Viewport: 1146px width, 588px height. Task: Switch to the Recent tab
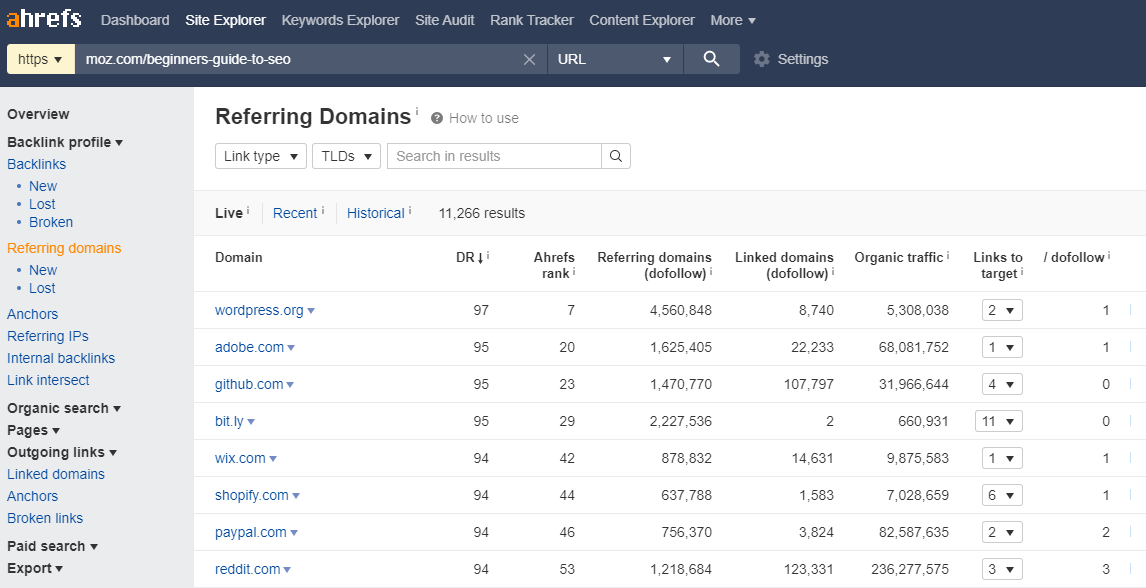point(295,213)
